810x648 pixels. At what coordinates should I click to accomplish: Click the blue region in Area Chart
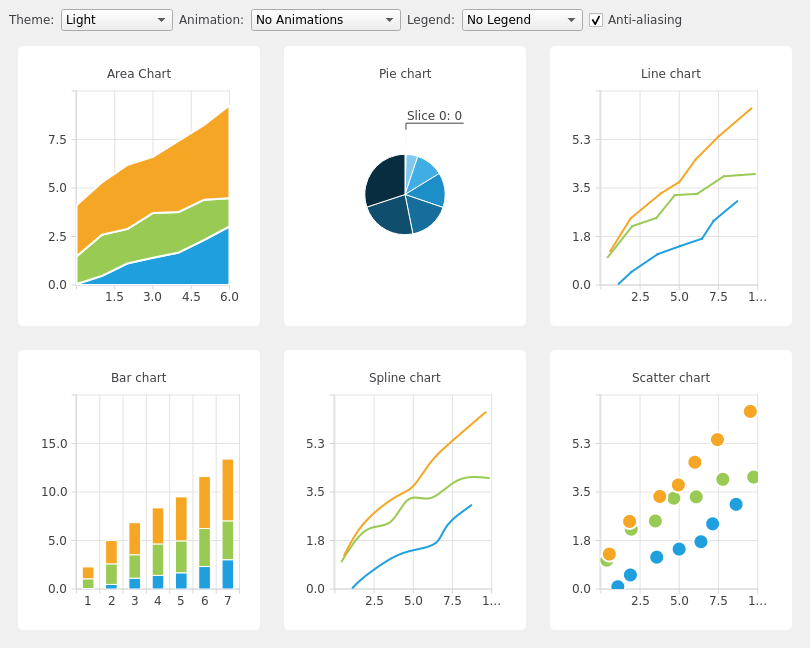200,262
